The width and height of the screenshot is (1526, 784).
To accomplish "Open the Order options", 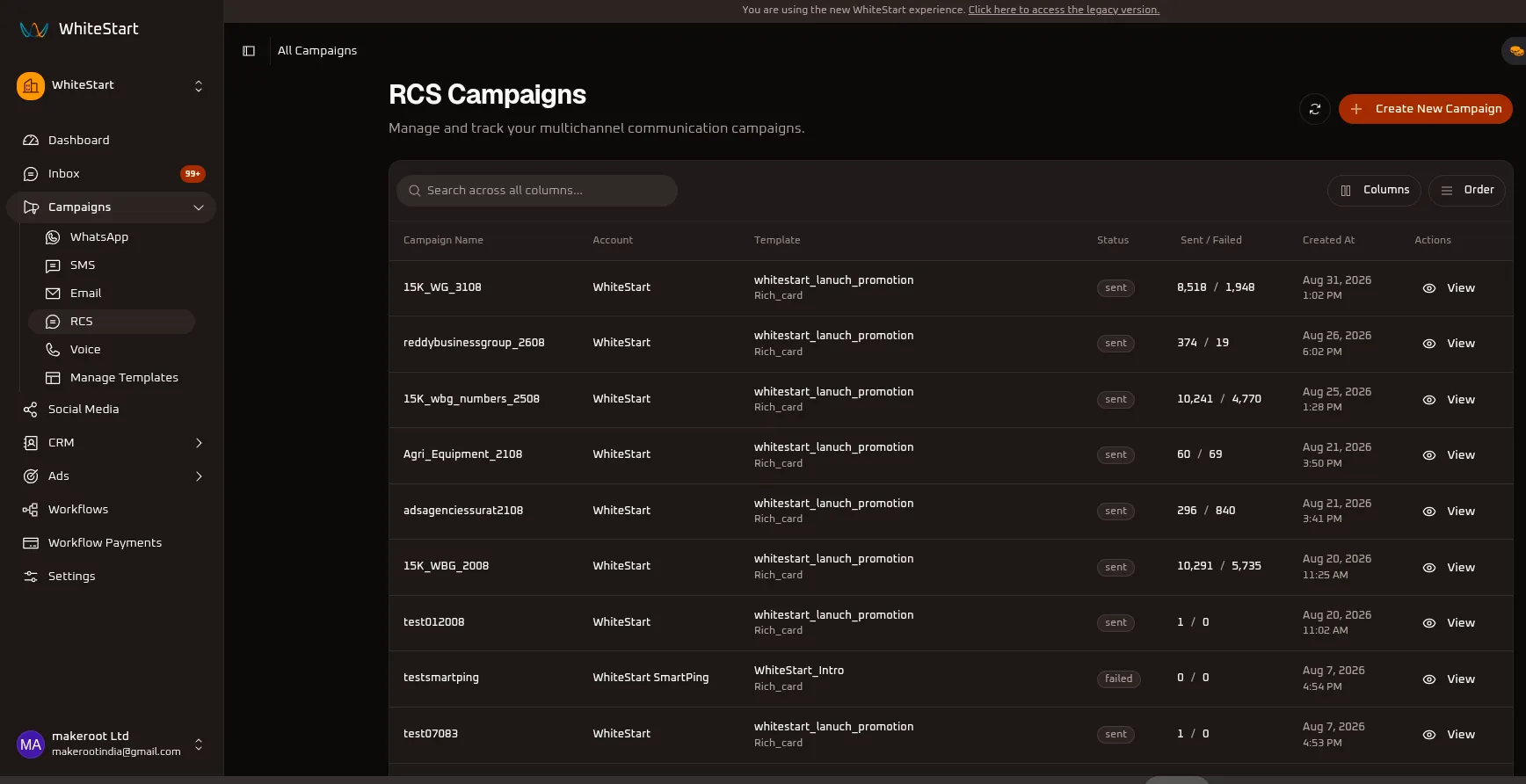I will click(x=1467, y=191).
